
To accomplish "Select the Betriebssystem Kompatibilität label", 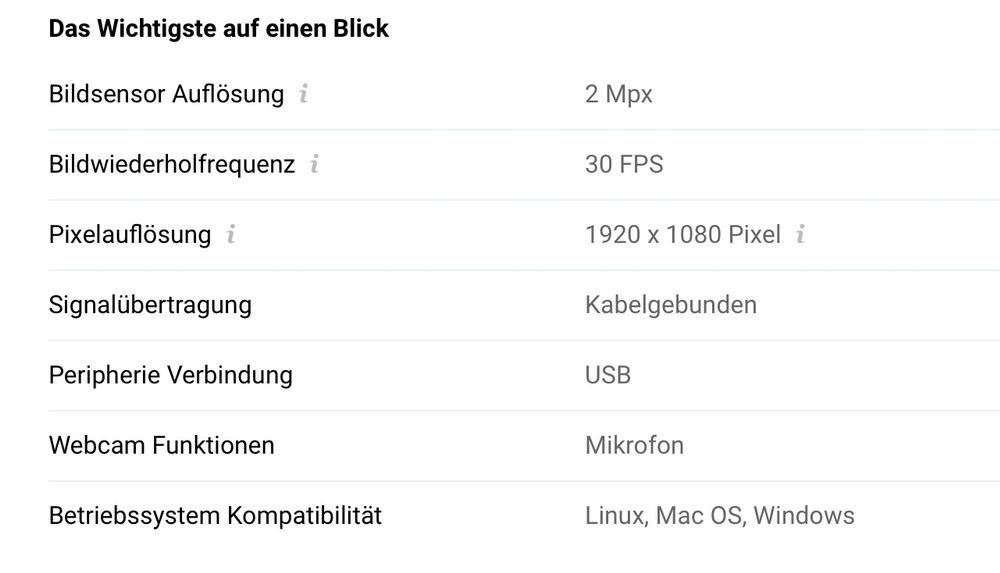I will coord(216,516).
